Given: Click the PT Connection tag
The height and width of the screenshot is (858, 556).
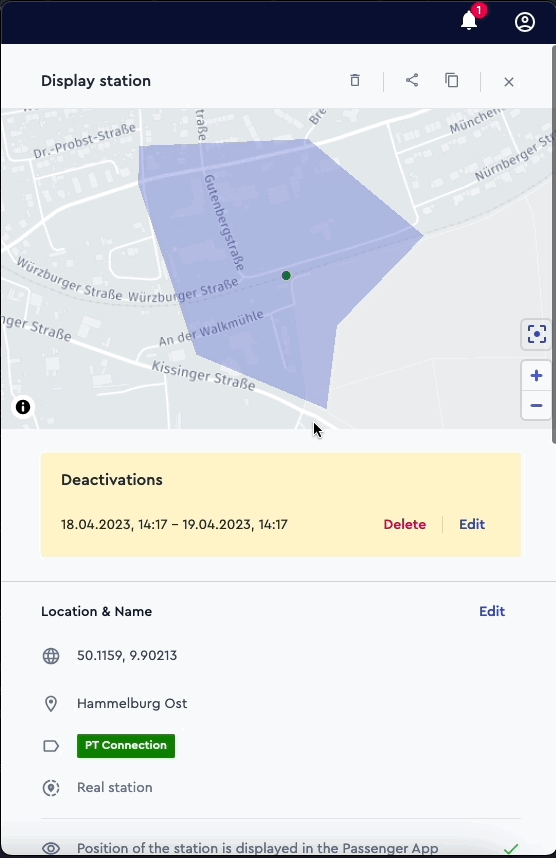Looking at the screenshot, I should [126, 746].
